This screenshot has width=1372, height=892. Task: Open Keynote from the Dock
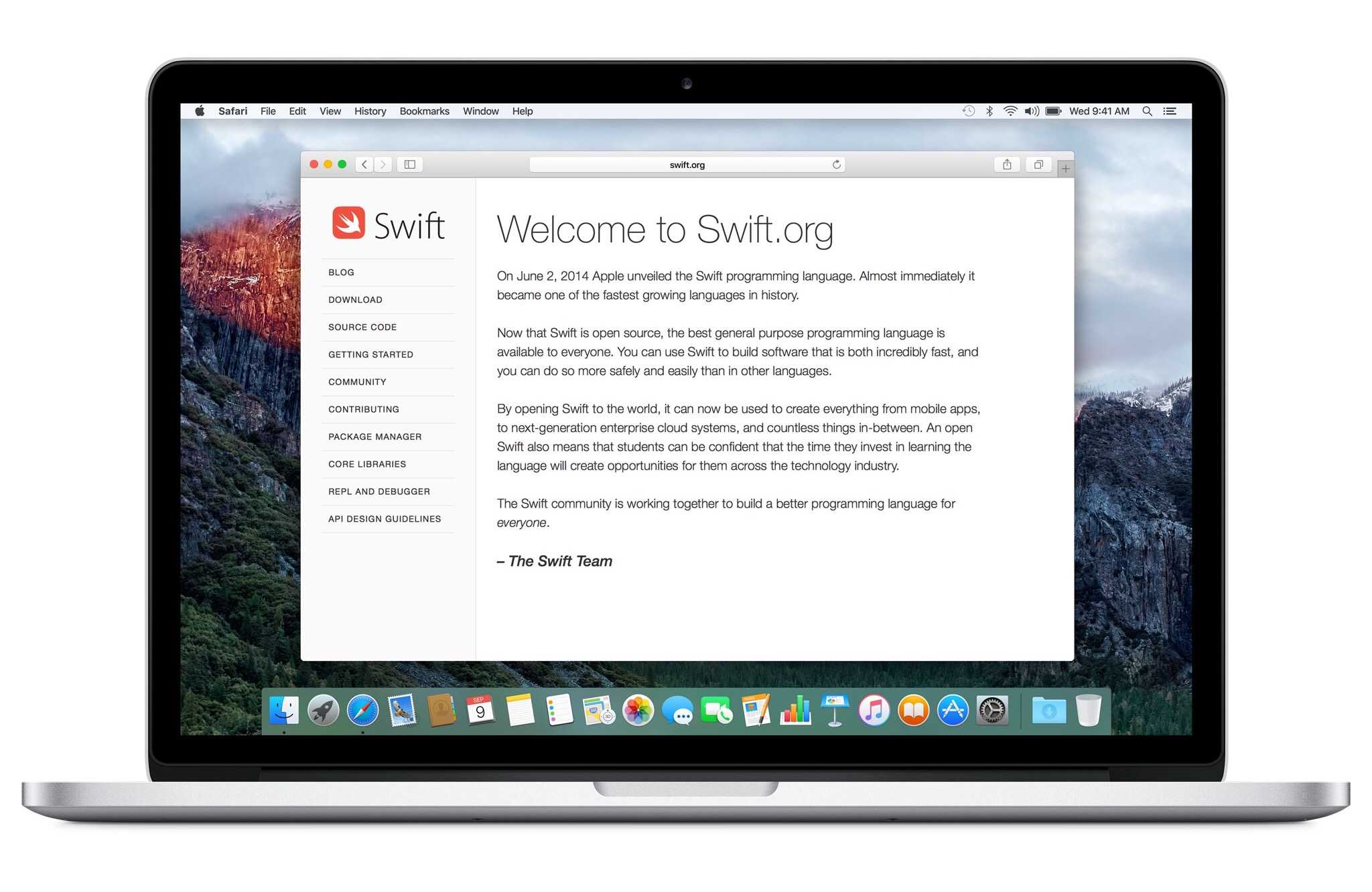click(834, 711)
